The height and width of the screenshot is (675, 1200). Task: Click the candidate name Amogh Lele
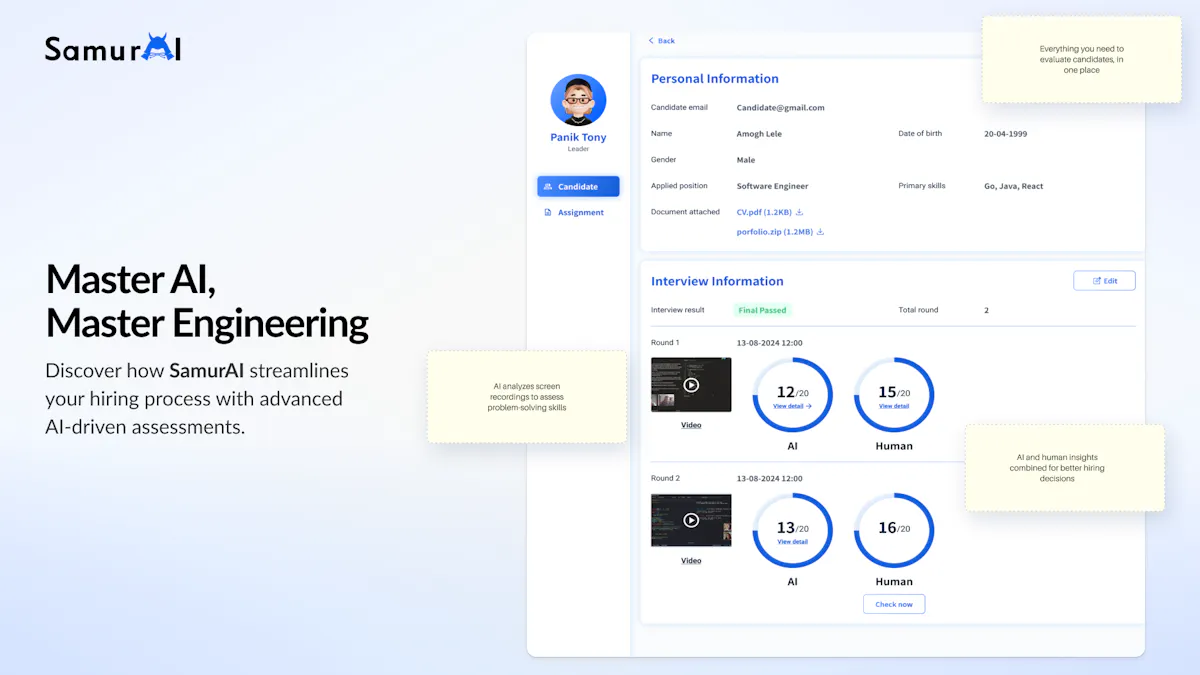(759, 134)
